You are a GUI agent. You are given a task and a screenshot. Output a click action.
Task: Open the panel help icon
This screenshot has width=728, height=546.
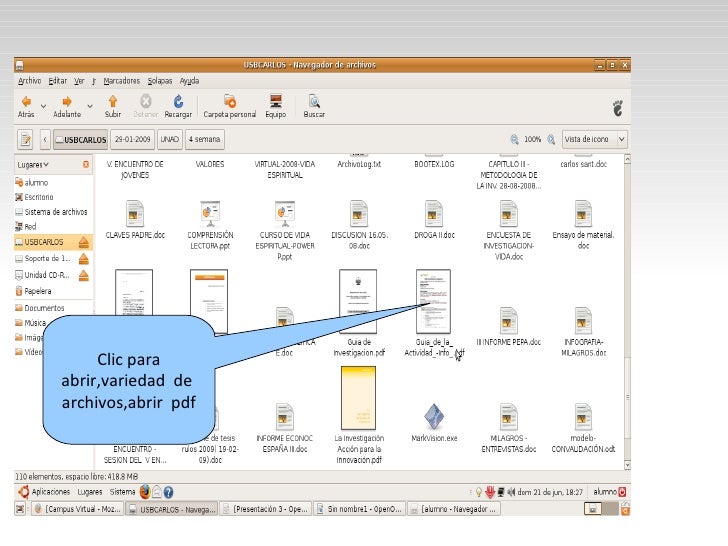click(x=169, y=492)
